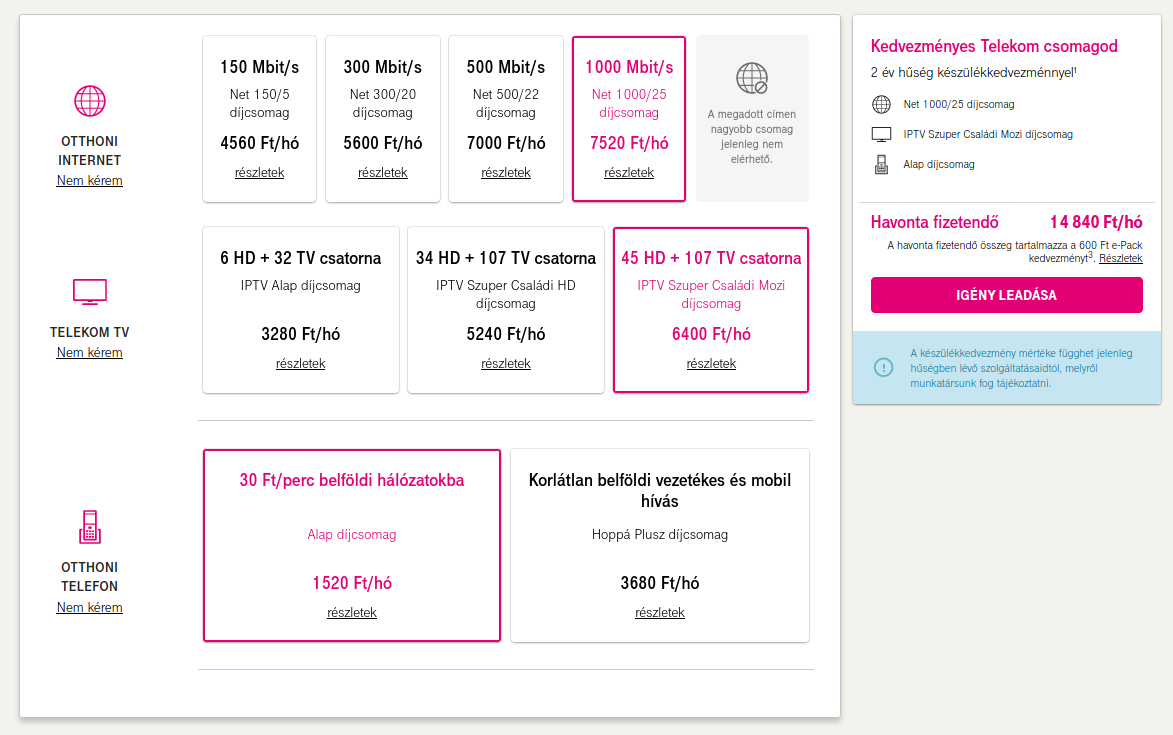
Task: Choose the 6 HD + 32 TV csatorna package
Action: tap(301, 310)
